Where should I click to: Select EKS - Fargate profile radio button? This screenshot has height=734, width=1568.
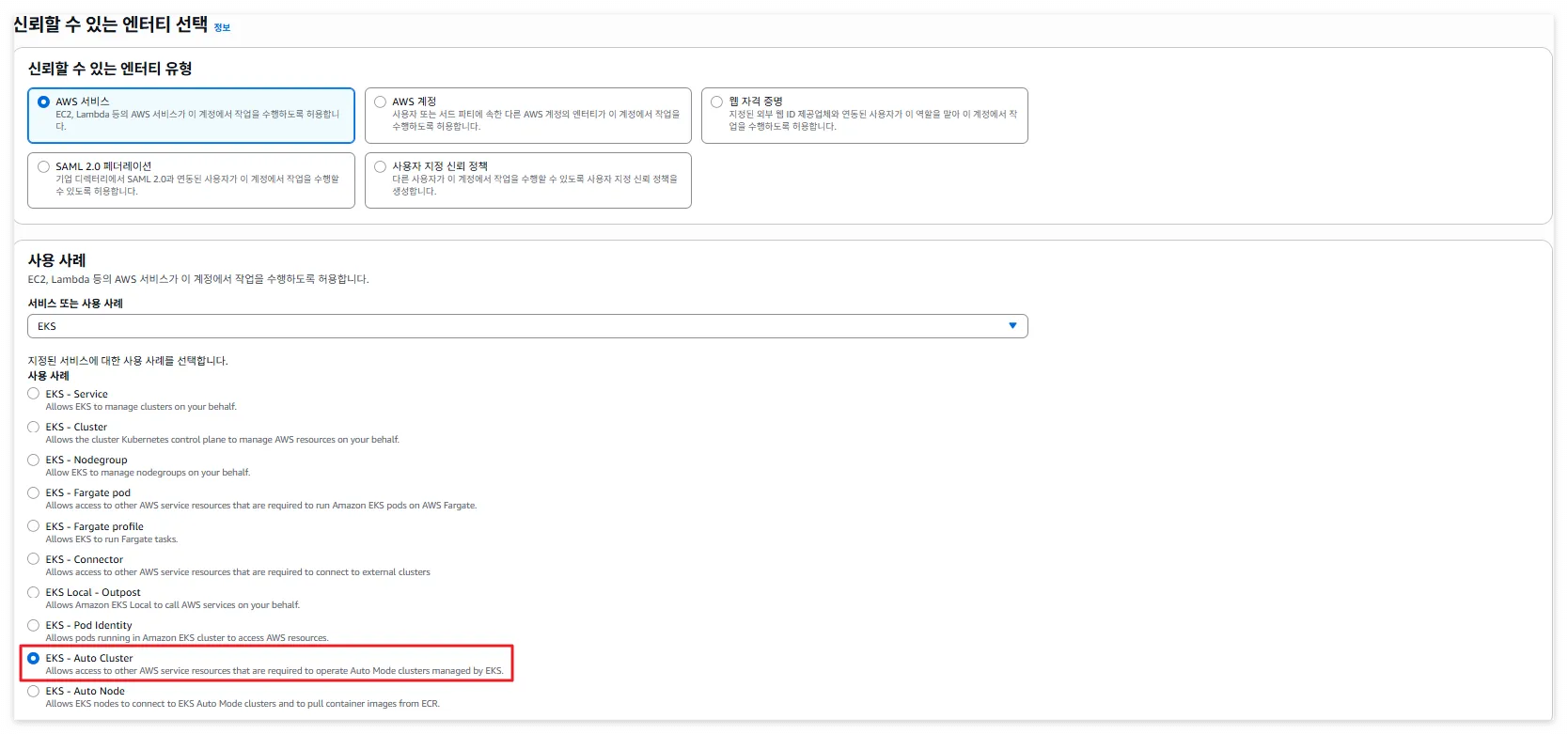(x=34, y=526)
